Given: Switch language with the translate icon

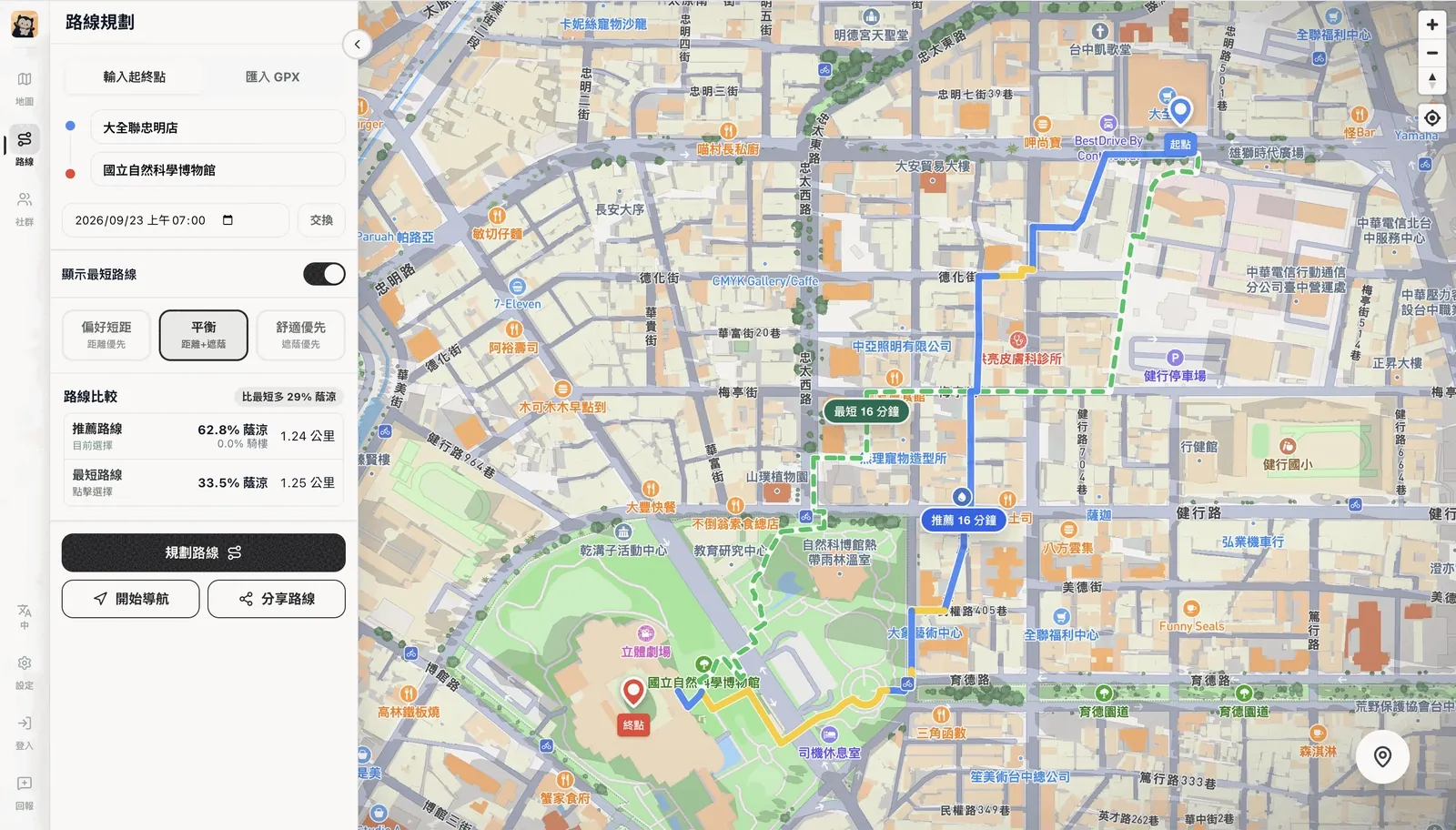Looking at the screenshot, I should coord(25,616).
